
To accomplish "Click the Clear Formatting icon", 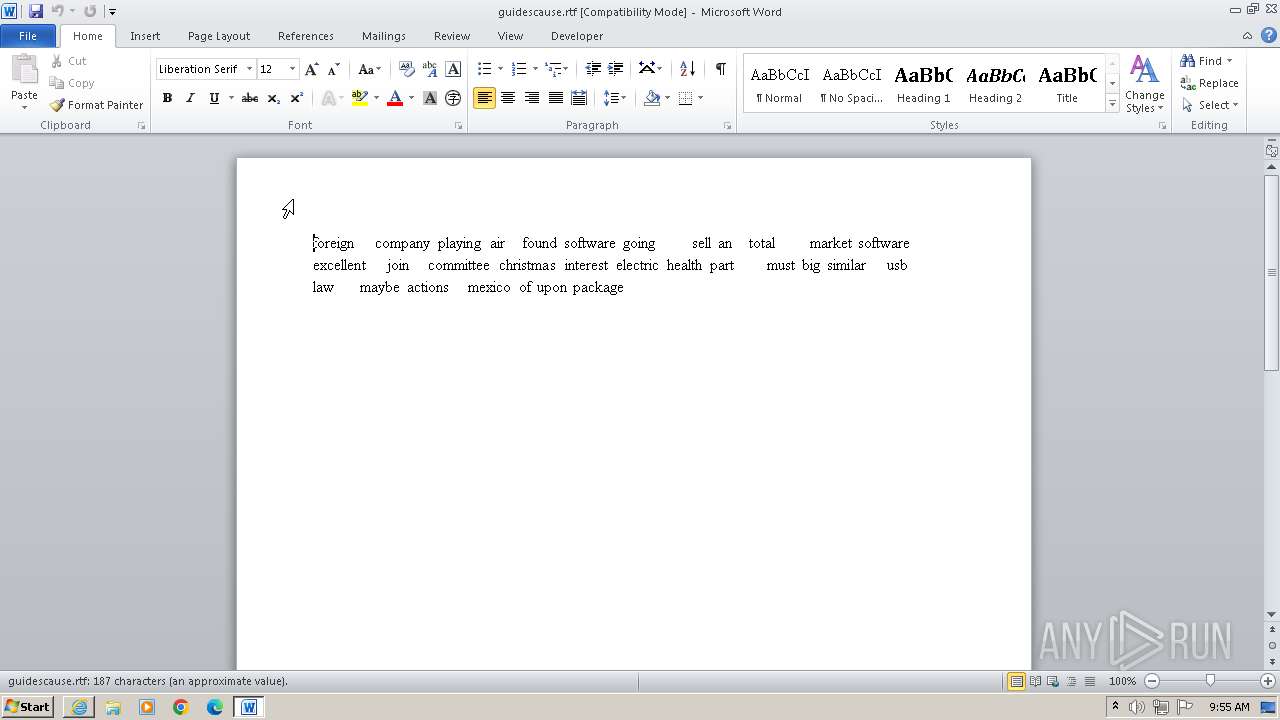I will click(x=406, y=69).
